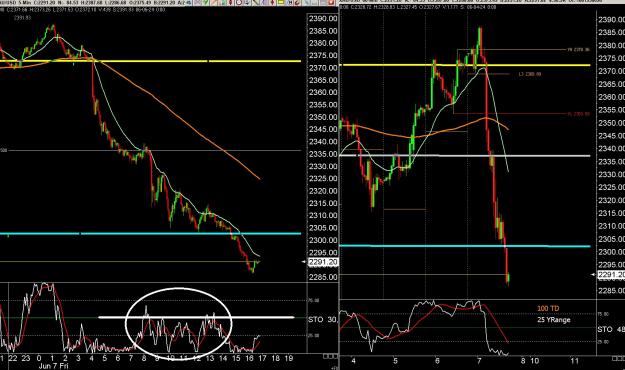This screenshot has width=625, height=370.
Task: Click the red square icon ending the toolbar
Action: (x=331, y=2)
